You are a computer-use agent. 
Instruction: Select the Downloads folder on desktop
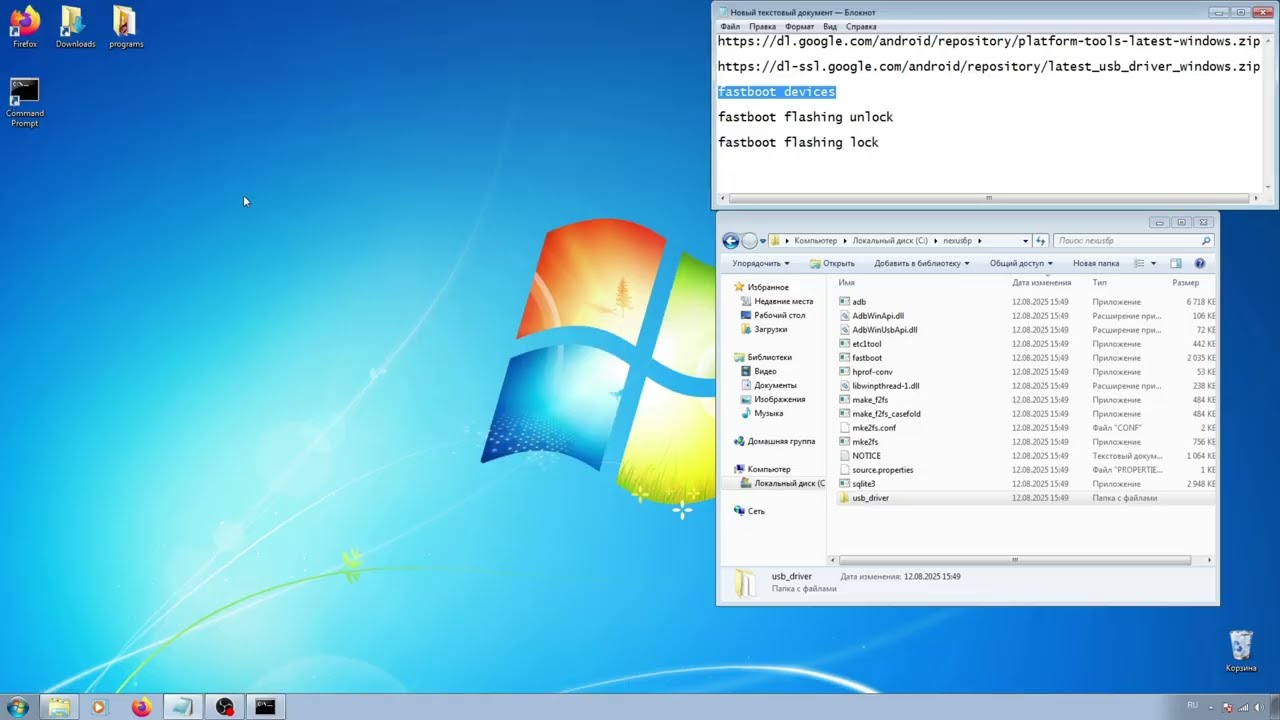tap(75, 26)
